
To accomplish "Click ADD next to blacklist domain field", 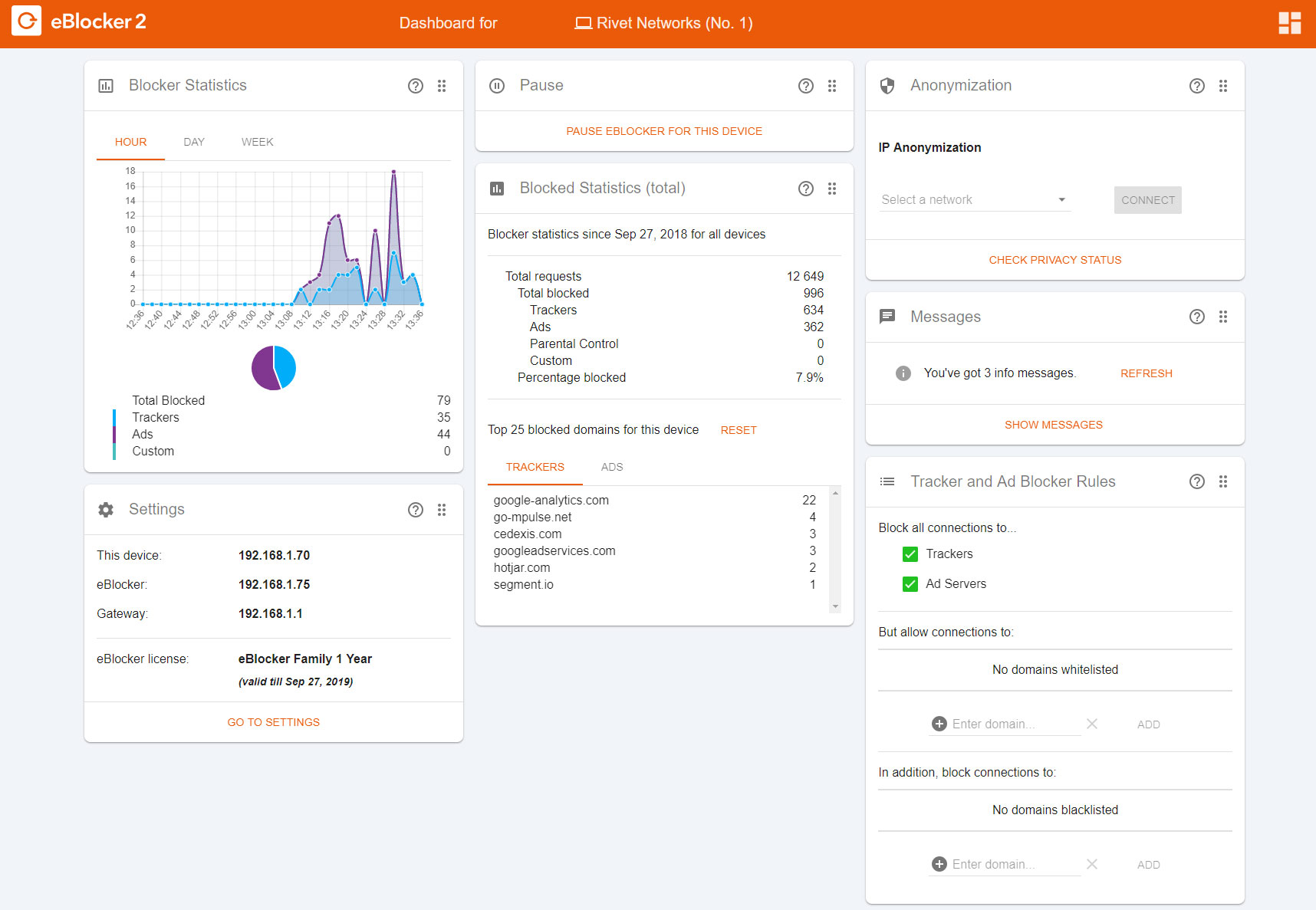I will (x=1148, y=865).
